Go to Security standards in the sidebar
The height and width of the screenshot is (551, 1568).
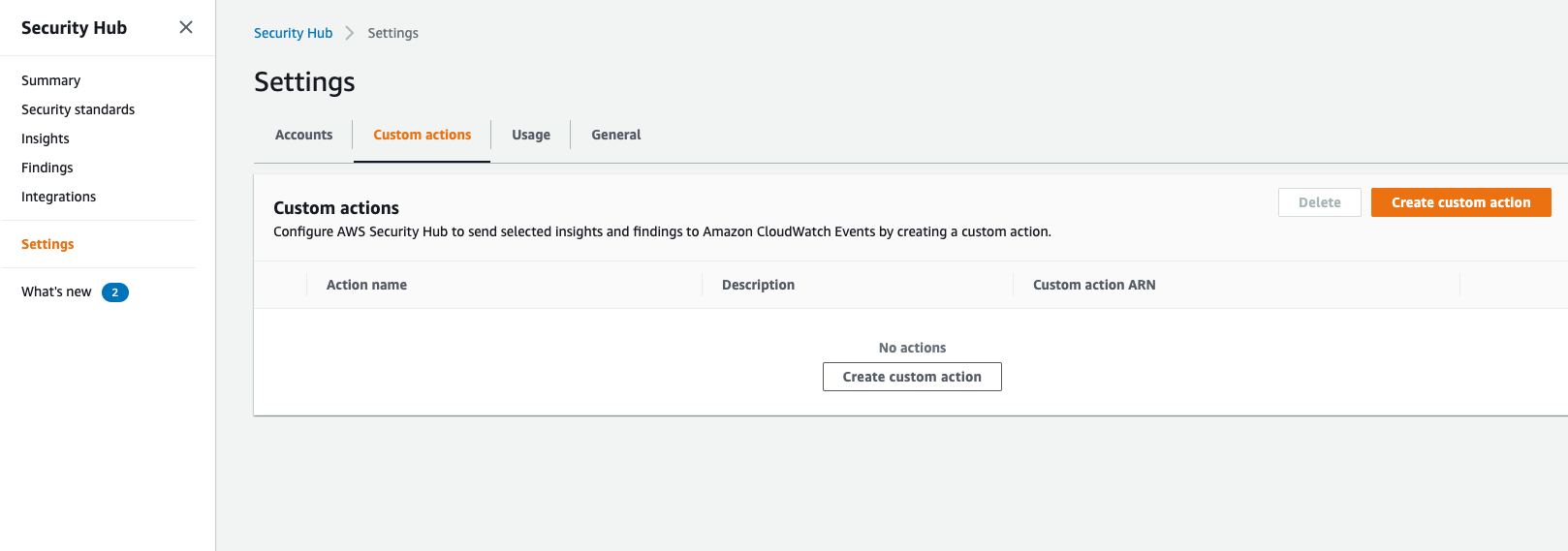[78, 109]
